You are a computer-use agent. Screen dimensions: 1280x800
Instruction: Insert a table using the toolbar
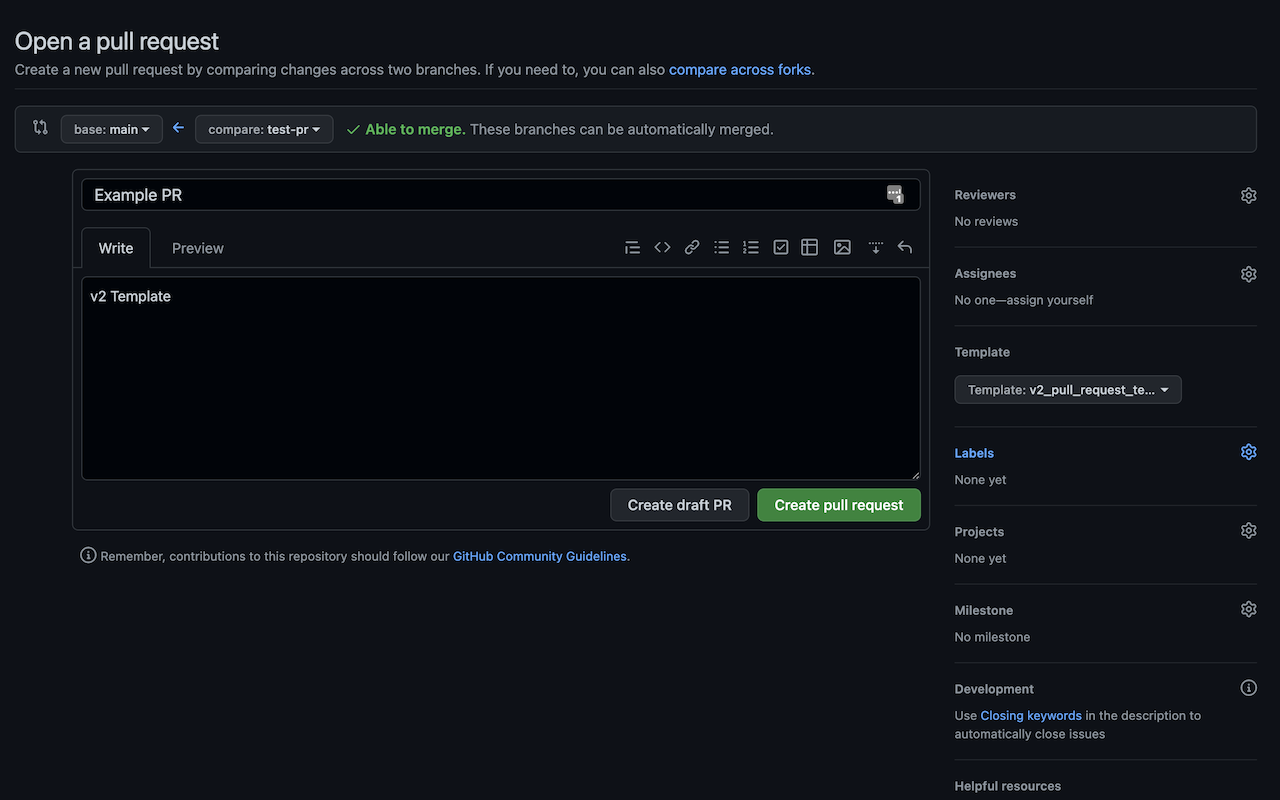pos(810,246)
